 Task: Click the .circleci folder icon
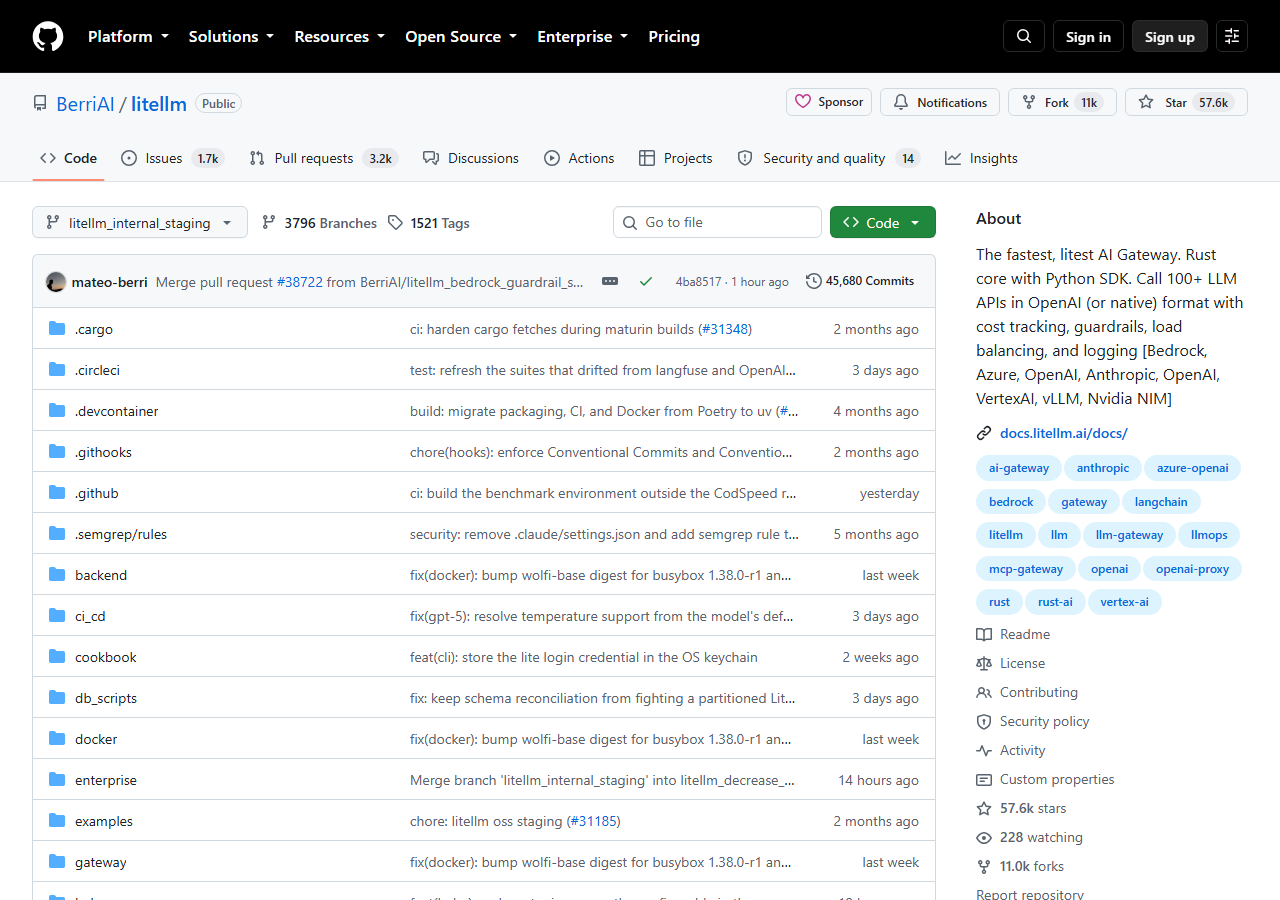pos(57,370)
